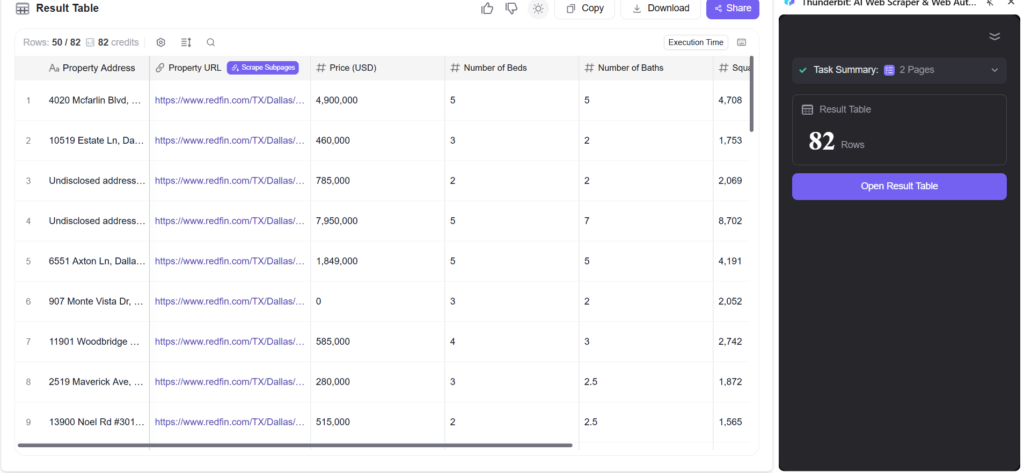Open the Redfin link for 2519 Maverick Ave
This screenshot has width=1024, height=473.
pos(230,382)
